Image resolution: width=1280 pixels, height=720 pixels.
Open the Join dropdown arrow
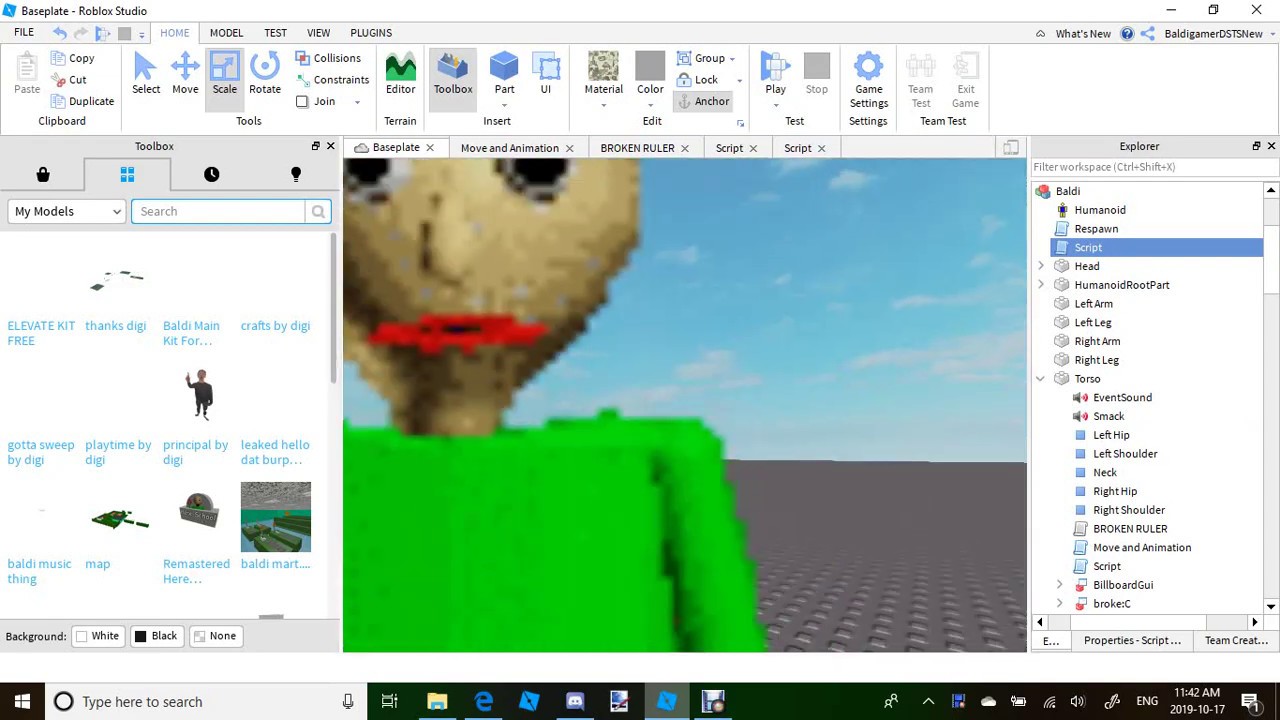[357, 102]
